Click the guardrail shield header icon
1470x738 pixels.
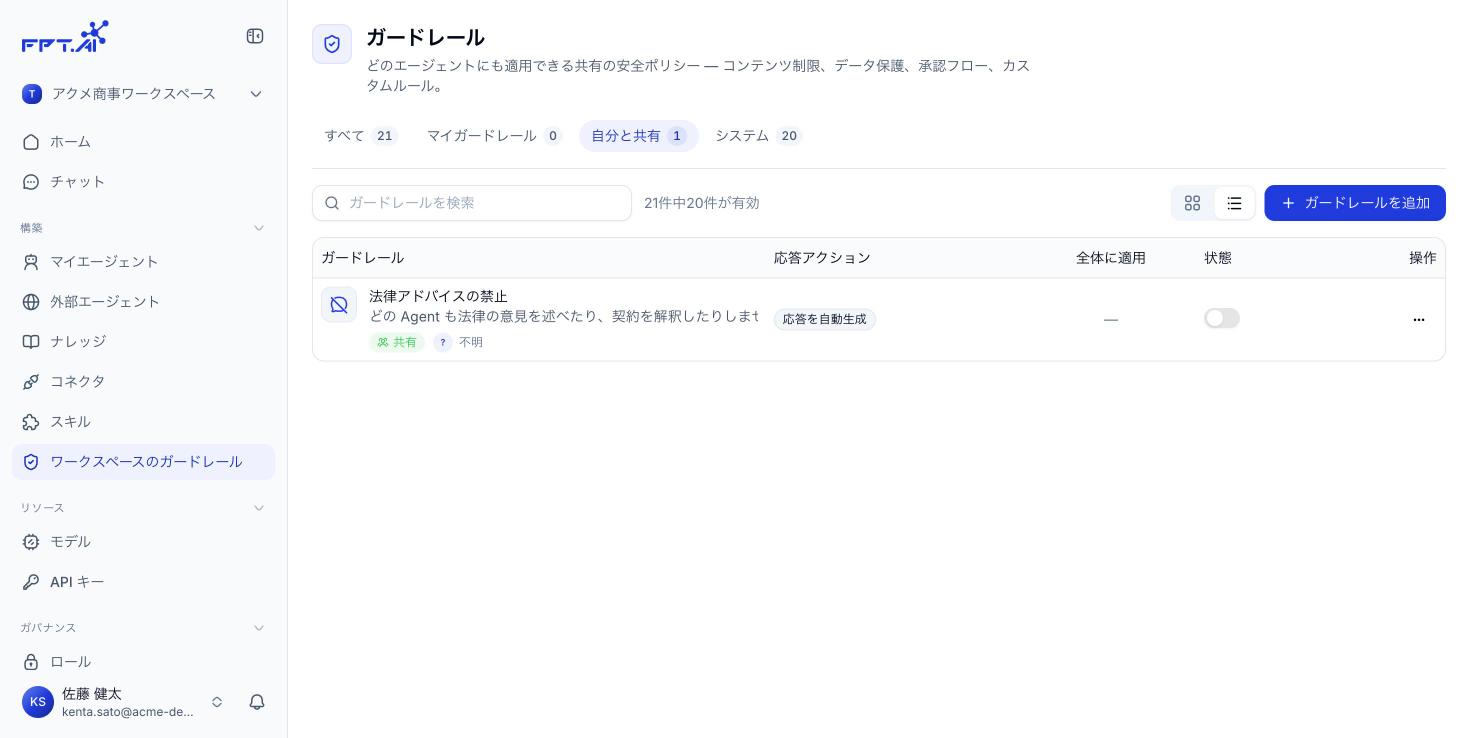tap(332, 44)
